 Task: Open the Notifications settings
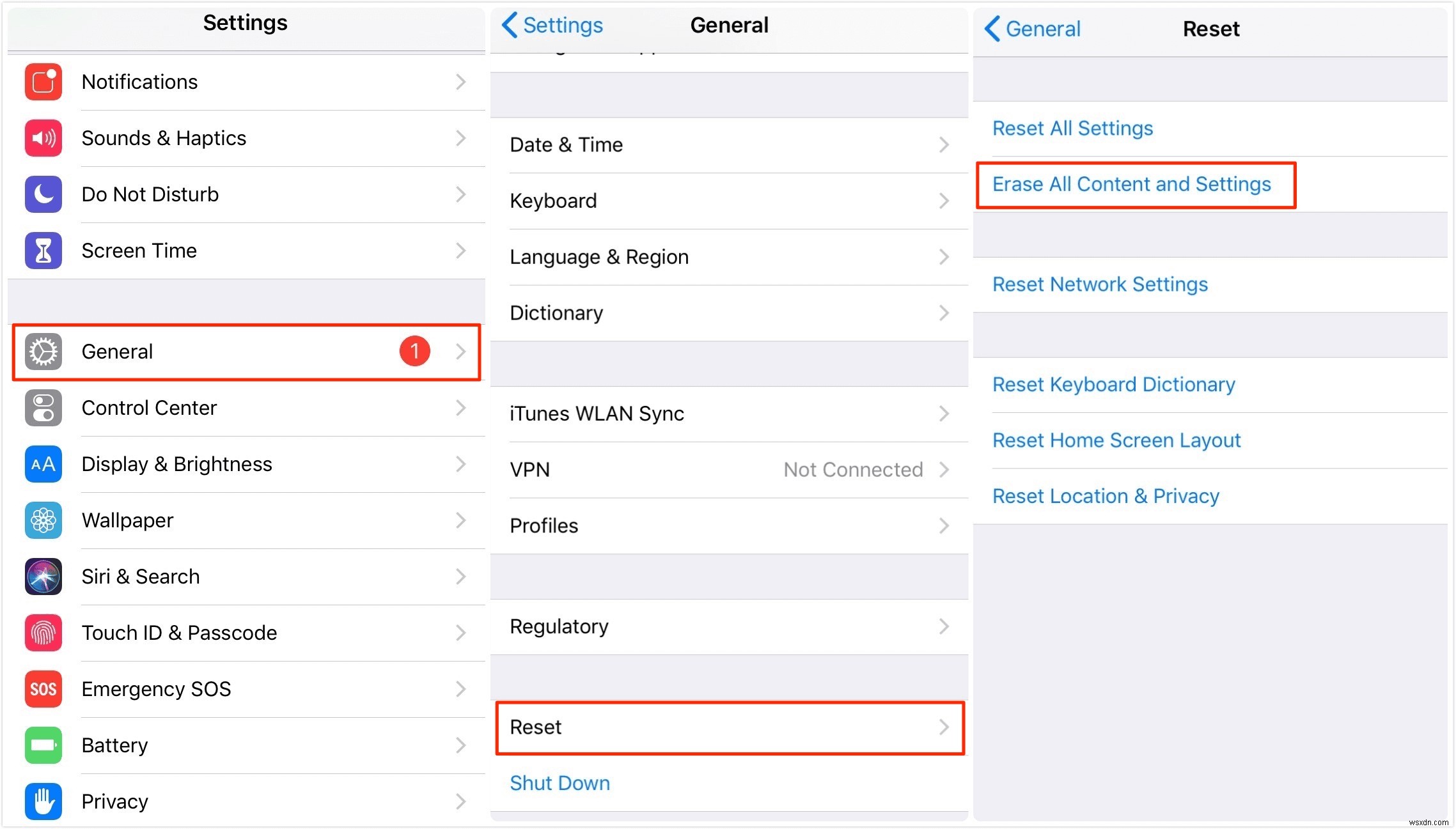245,82
